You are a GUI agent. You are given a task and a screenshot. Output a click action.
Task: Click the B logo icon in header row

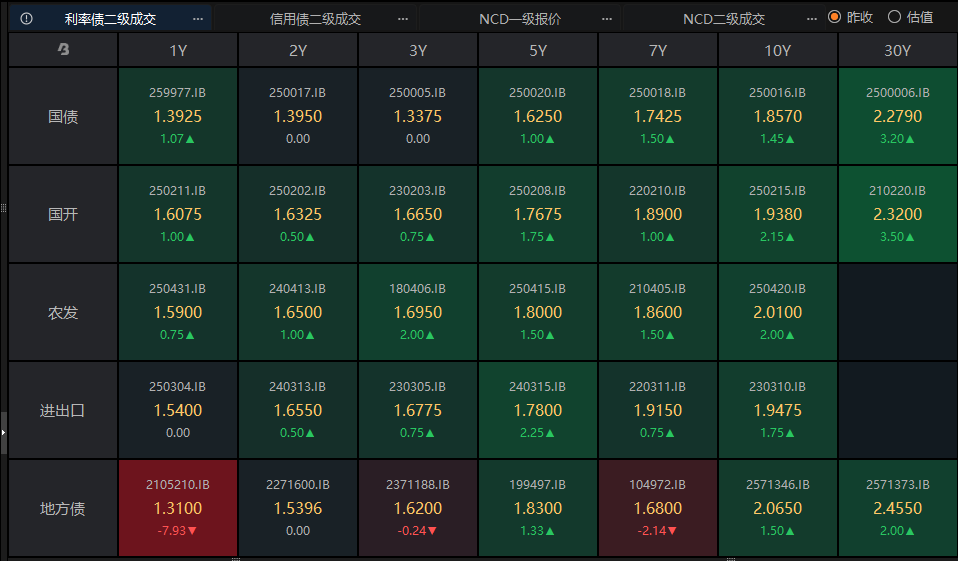pos(63,50)
